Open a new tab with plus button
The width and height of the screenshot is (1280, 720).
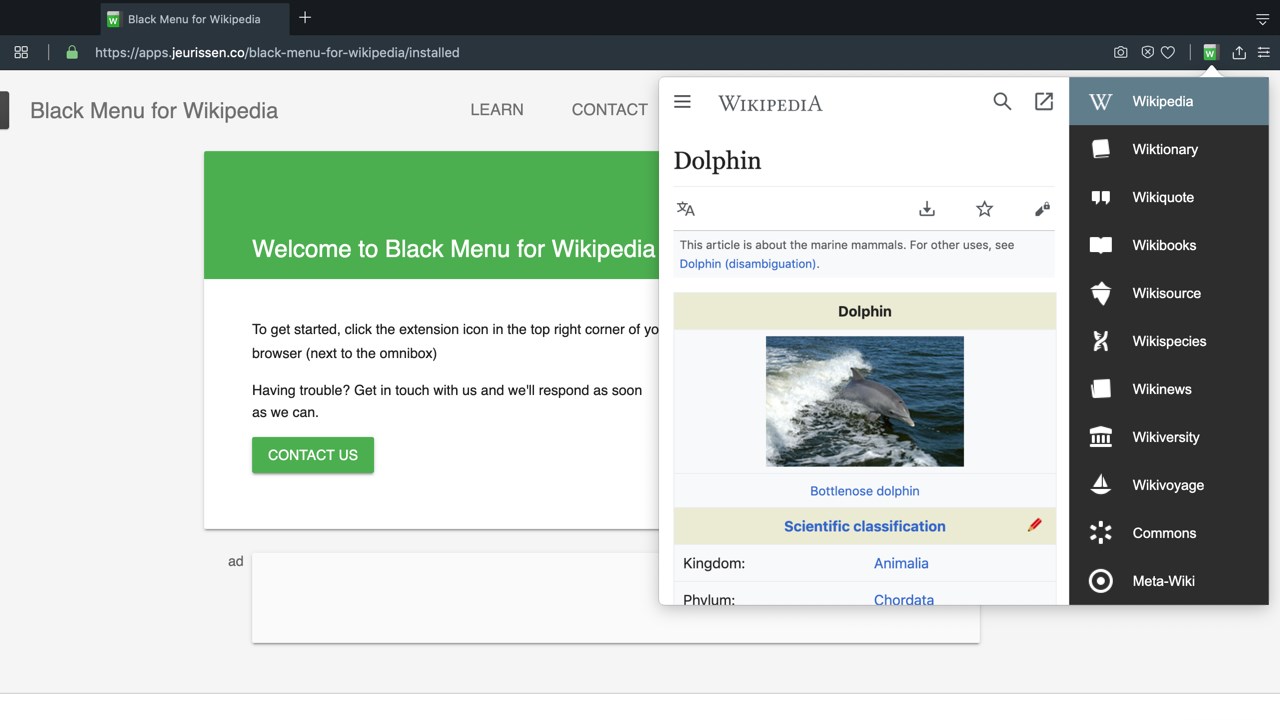pyautogui.click(x=305, y=18)
